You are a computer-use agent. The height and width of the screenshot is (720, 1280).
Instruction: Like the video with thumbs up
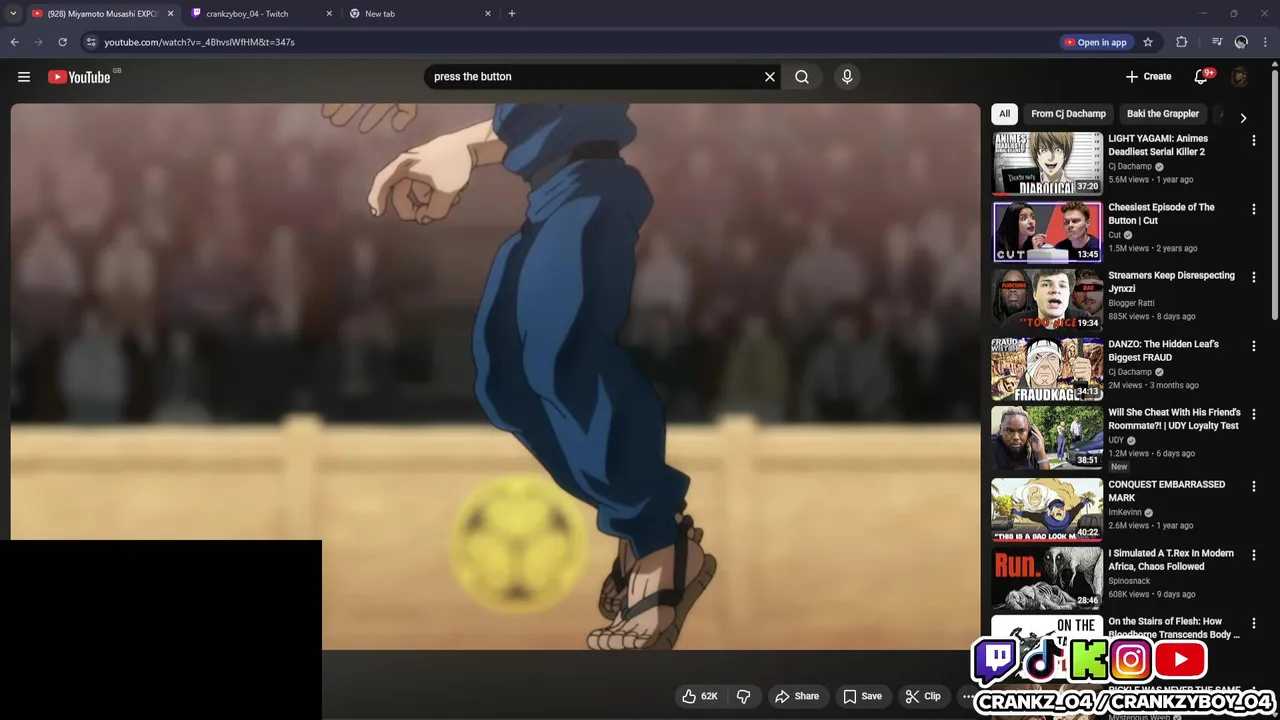pyautogui.click(x=700, y=696)
